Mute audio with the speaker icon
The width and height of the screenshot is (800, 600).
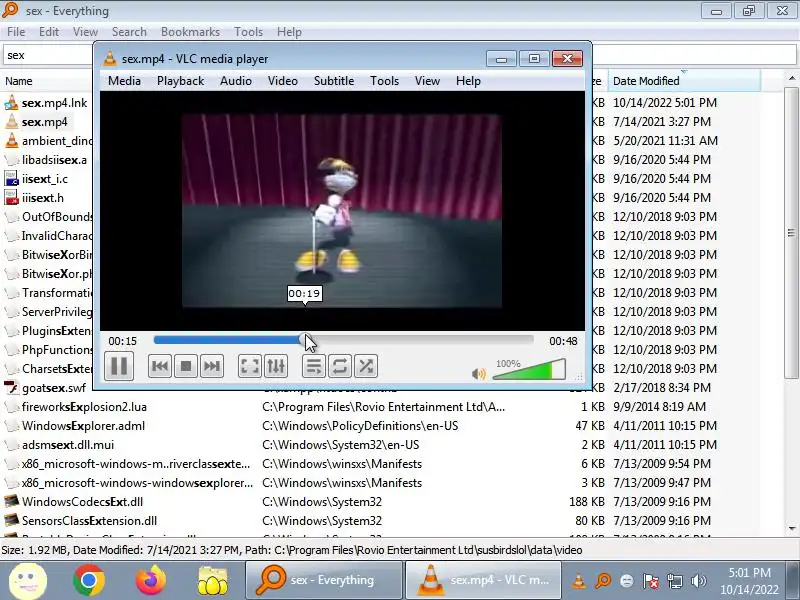click(x=479, y=374)
